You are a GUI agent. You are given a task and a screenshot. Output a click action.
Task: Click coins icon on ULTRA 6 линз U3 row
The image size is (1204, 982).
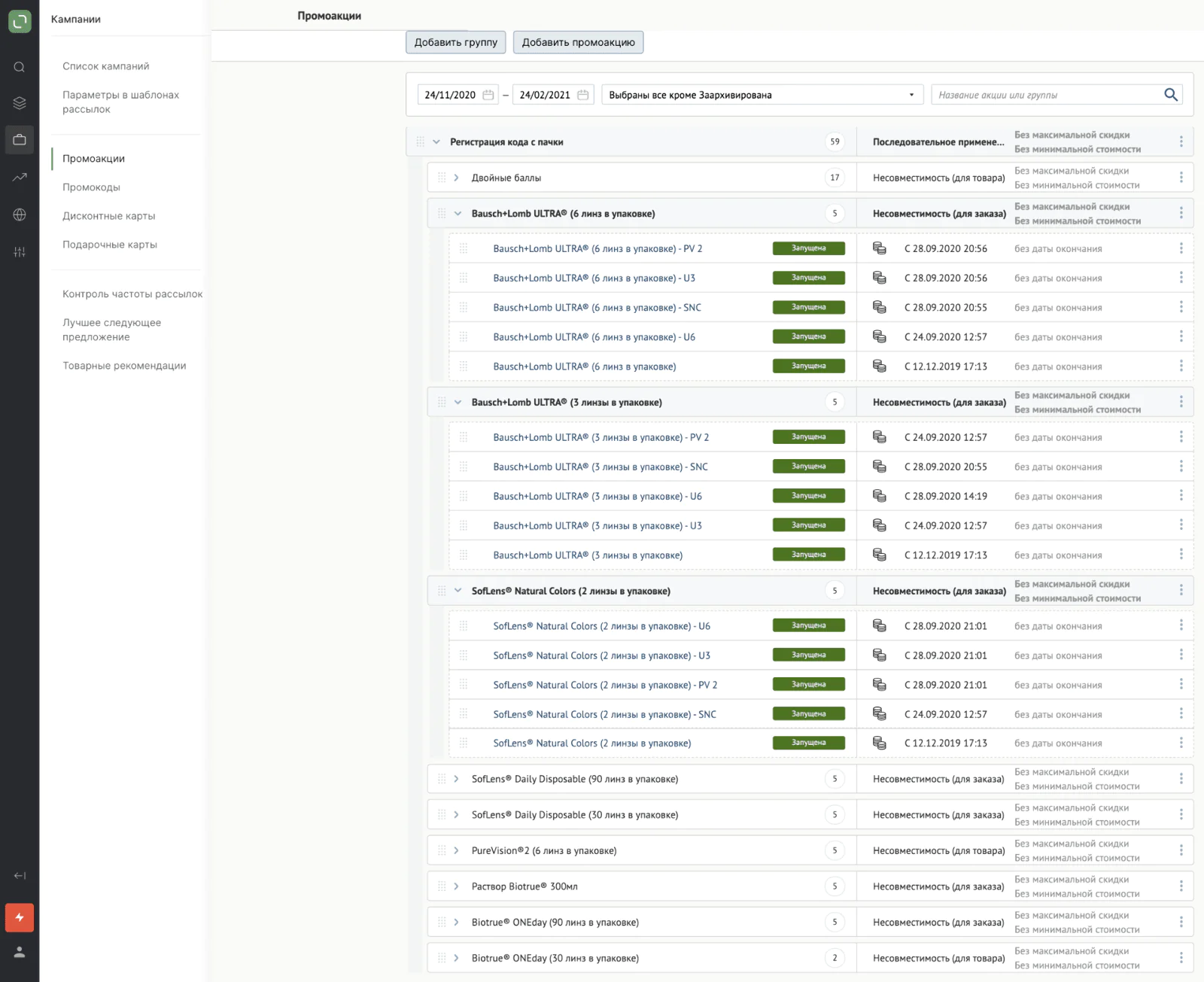[879, 278]
